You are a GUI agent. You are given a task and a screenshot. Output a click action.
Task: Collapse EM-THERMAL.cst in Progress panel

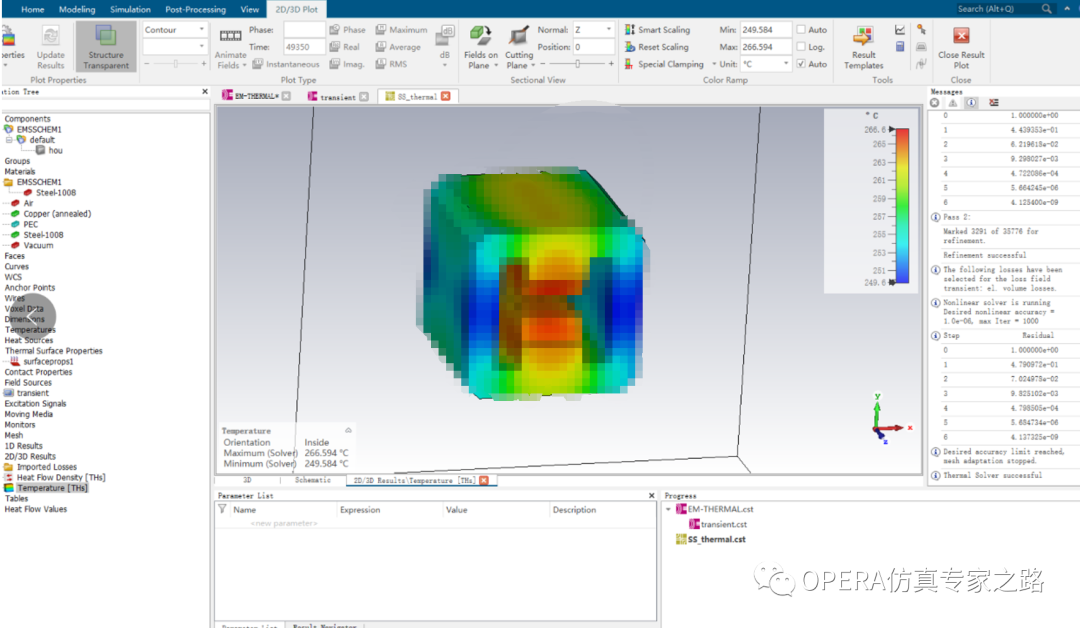tap(668, 510)
